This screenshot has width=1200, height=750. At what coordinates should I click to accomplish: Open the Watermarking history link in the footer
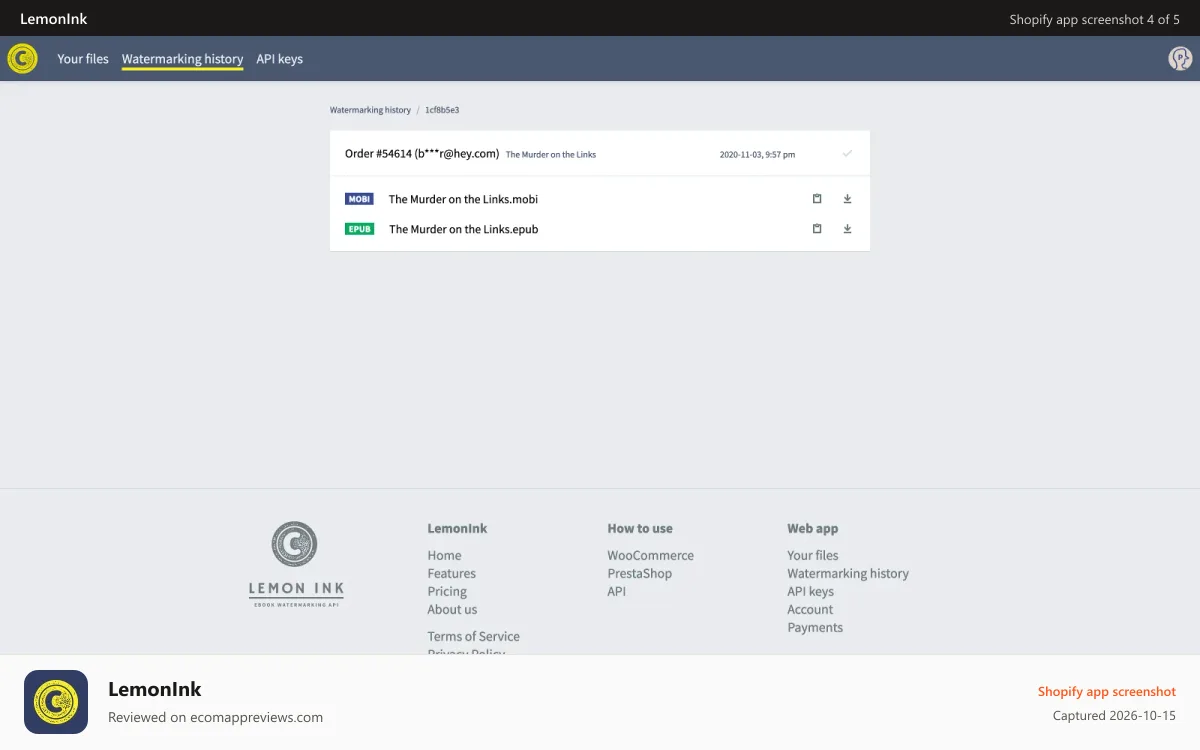point(848,573)
